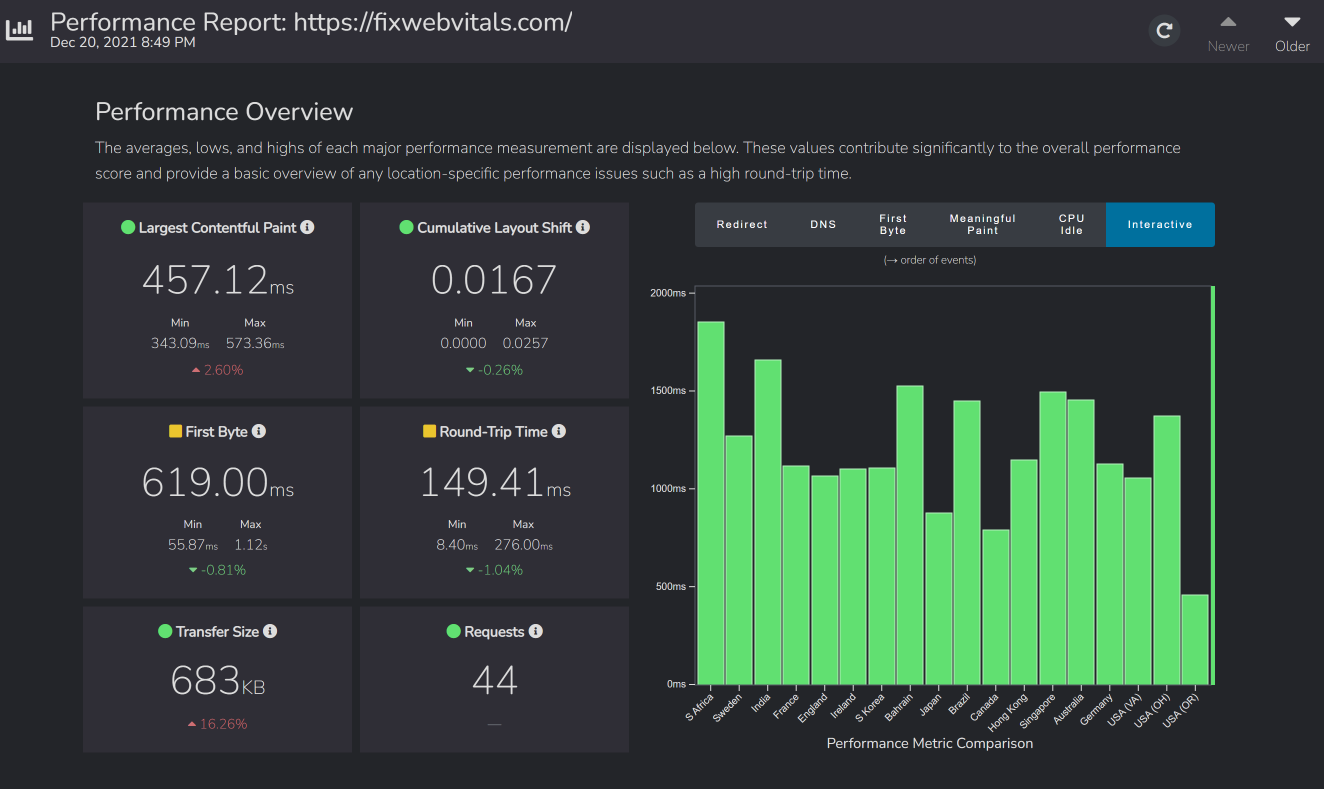Viewport: 1324px width, 789px height.
Task: Click the 55.87ms Min First Byte value
Action: pos(193,545)
